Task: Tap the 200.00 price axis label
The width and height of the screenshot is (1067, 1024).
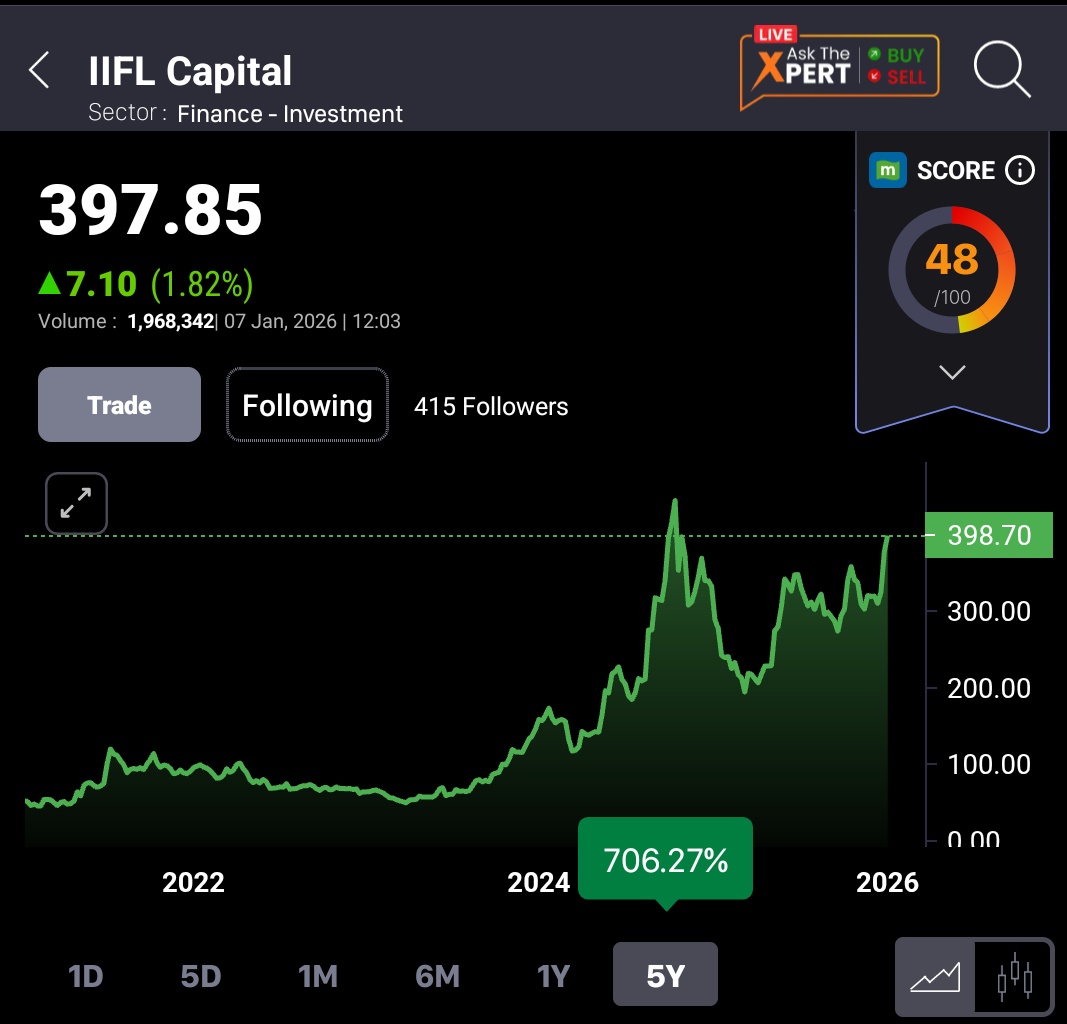Action: (989, 689)
